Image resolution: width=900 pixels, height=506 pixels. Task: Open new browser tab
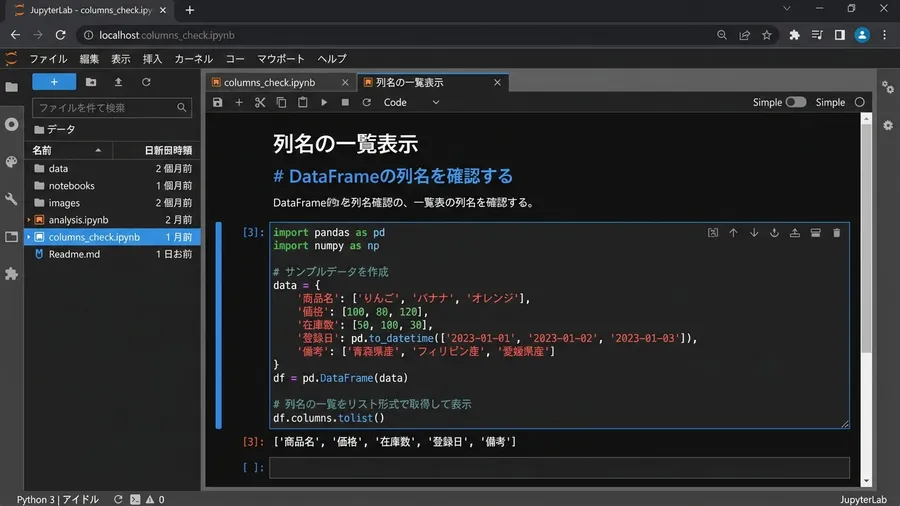point(189,10)
